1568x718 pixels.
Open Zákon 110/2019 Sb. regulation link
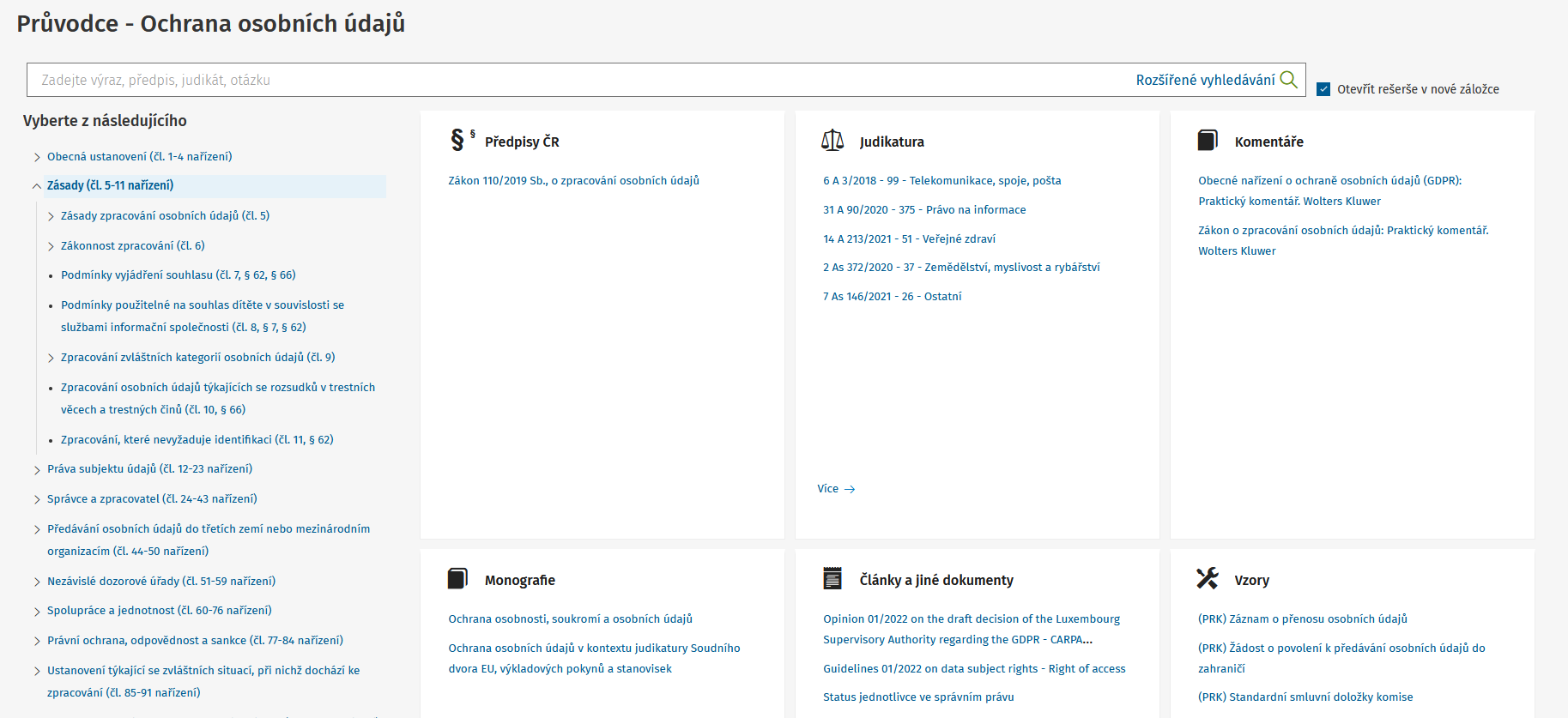click(x=573, y=181)
